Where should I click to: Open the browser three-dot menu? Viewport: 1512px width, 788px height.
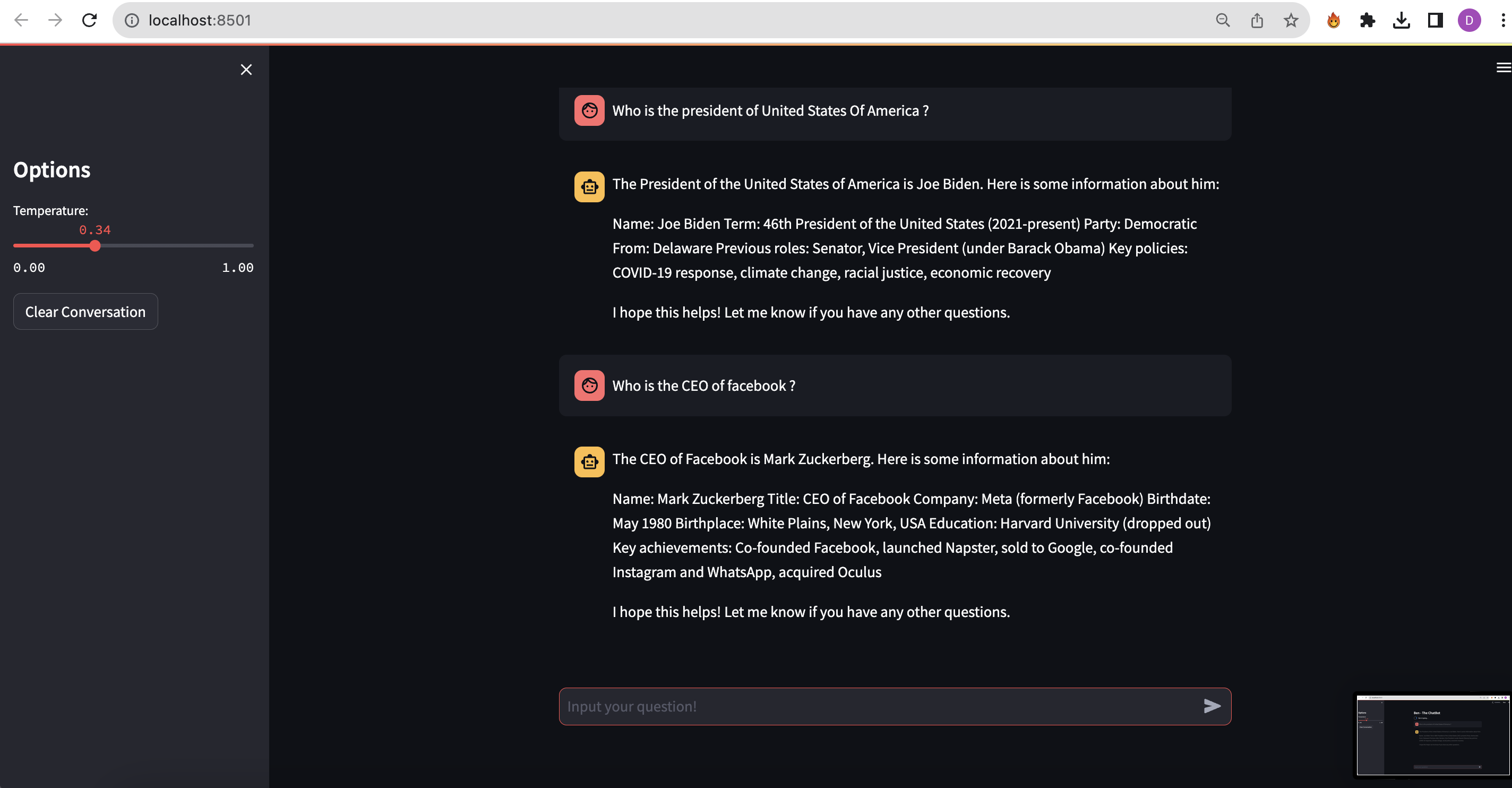point(1502,21)
